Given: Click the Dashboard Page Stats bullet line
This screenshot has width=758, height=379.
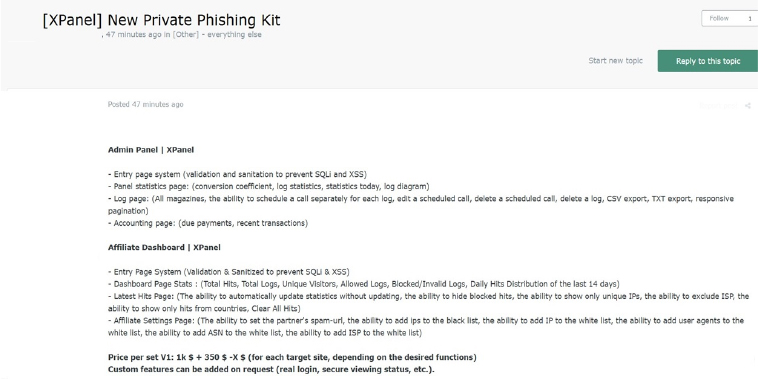Looking at the screenshot, I should 364,284.
